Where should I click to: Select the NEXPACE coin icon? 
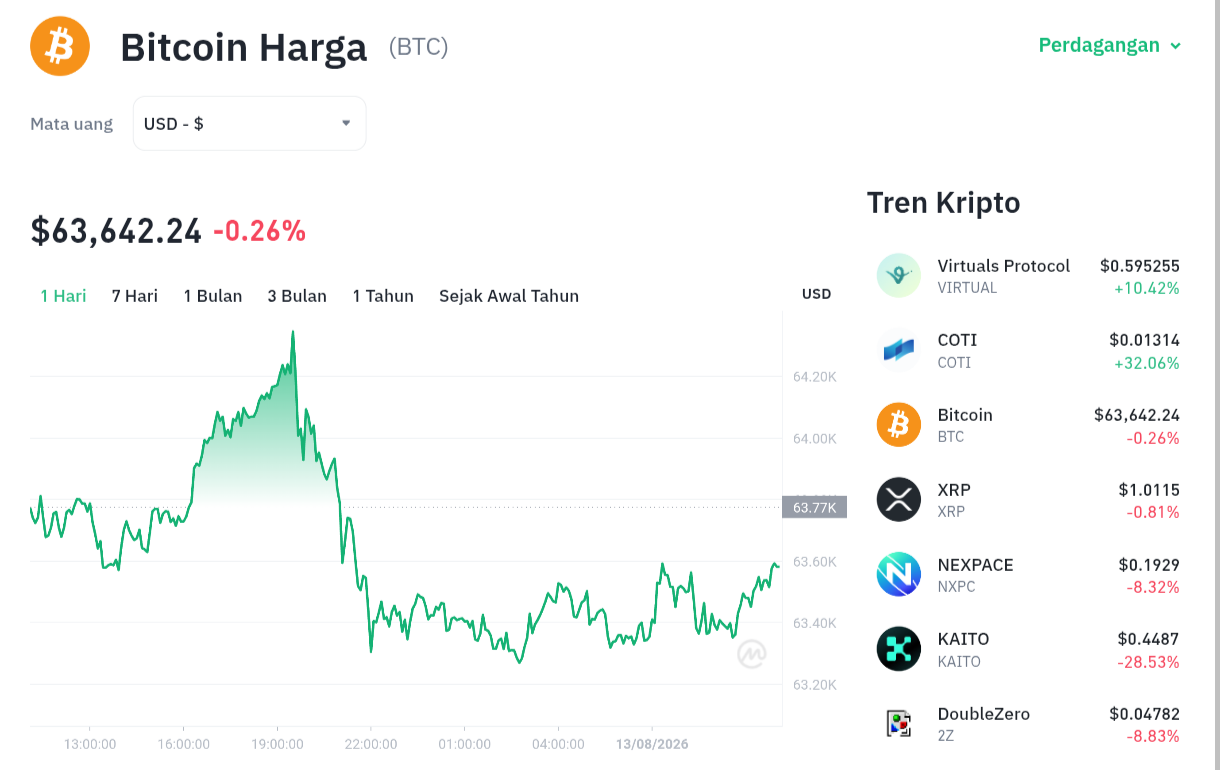pyautogui.click(x=898, y=575)
